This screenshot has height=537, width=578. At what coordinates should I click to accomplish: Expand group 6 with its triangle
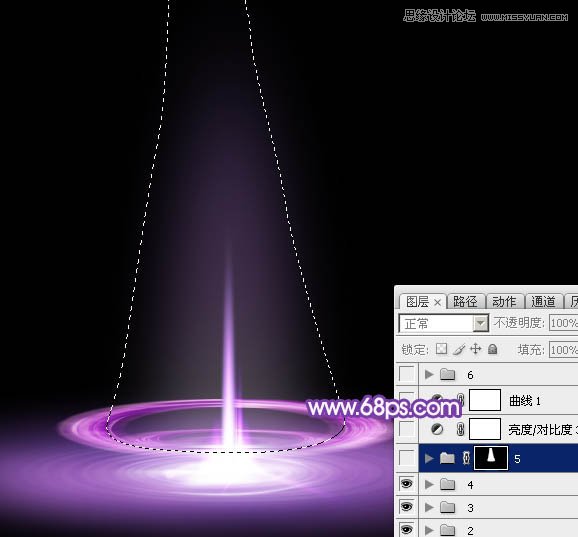click(429, 374)
